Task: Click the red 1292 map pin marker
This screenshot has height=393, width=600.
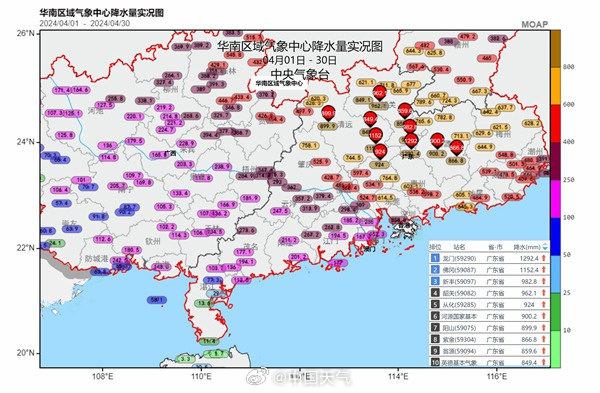Action: 411,141
